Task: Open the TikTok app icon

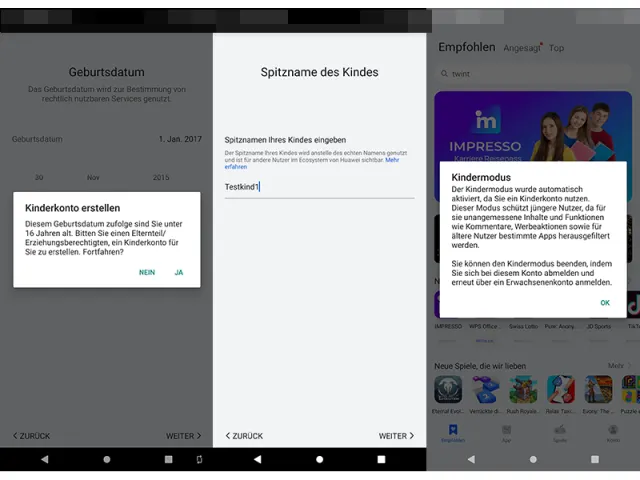Action: tap(633, 304)
